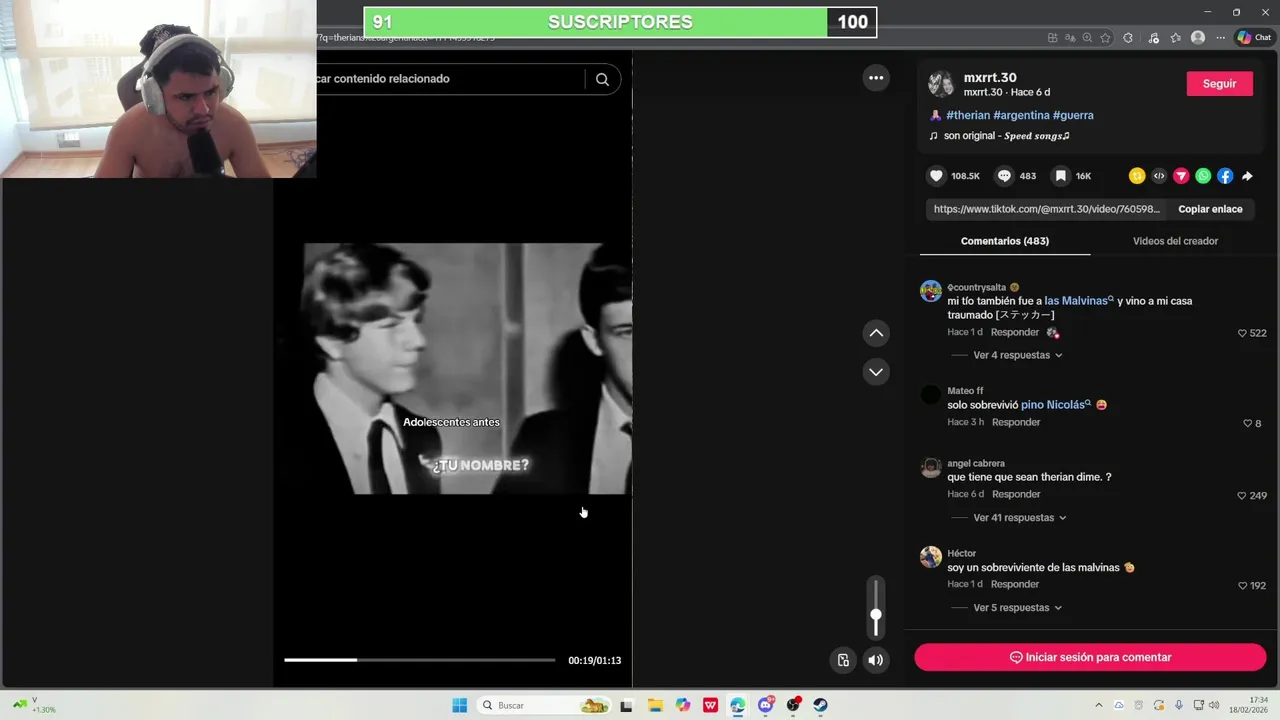This screenshot has height=720, width=1280.
Task: Share via red send-to-friends icon
Action: tap(1181, 176)
